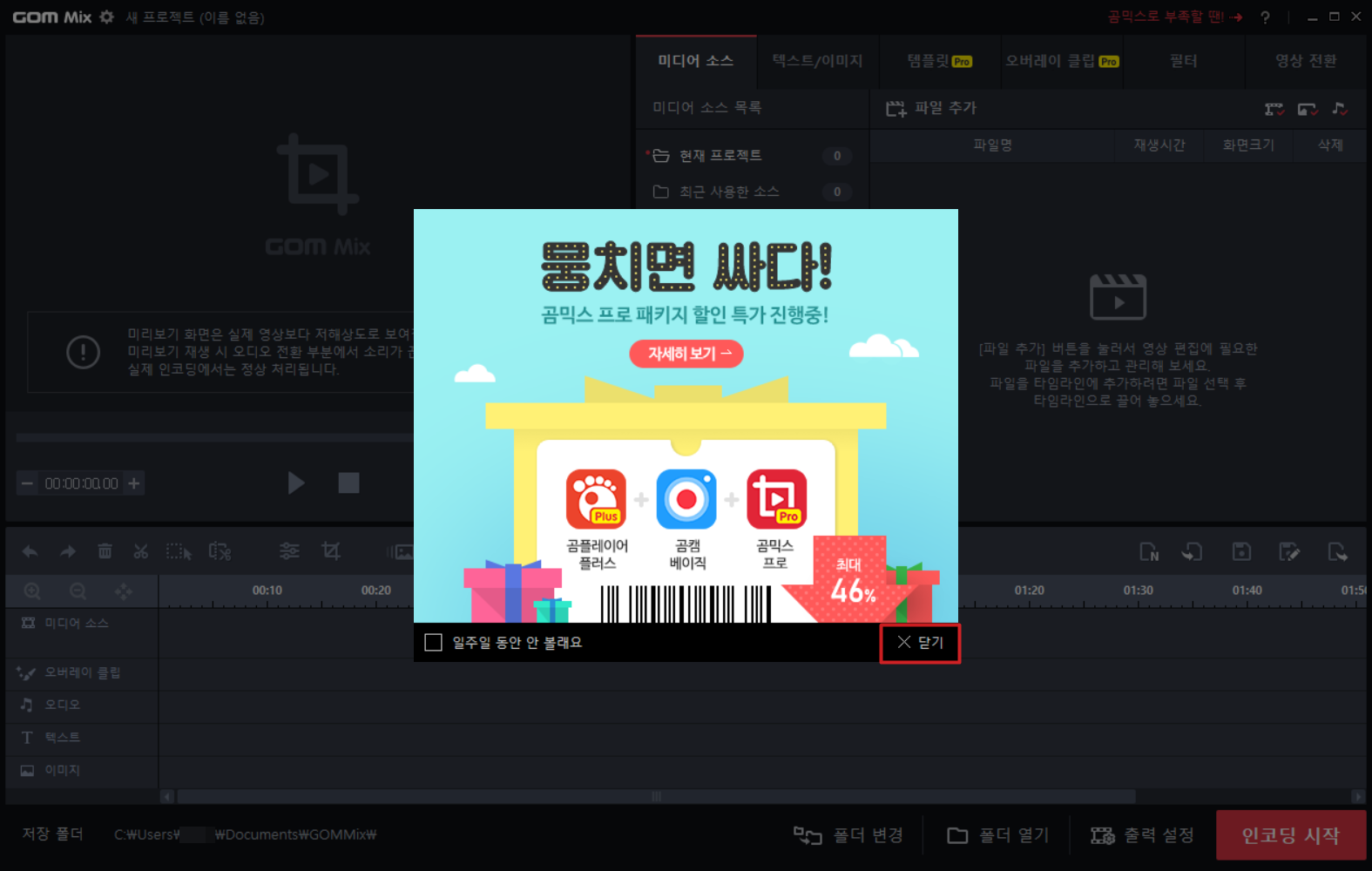The image size is (1372, 871).
Task: Select the 최근 사용한 소스 folder
Action: pyautogui.click(x=751, y=192)
